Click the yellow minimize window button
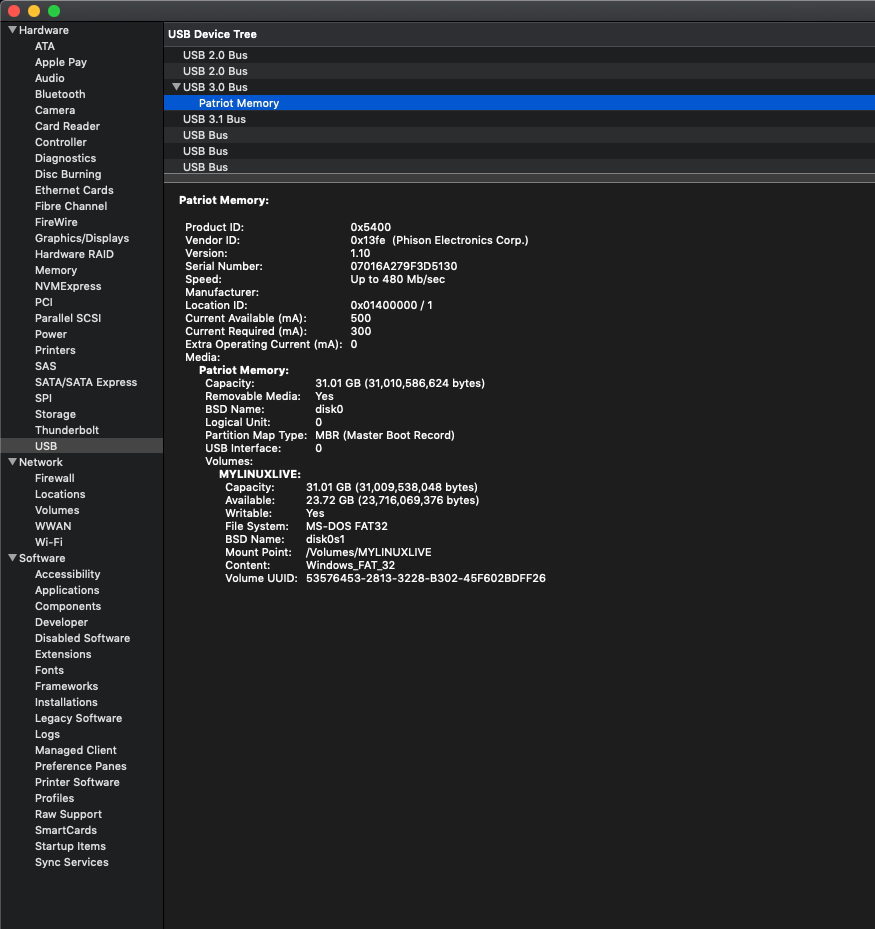The image size is (875, 929). click(x=34, y=10)
